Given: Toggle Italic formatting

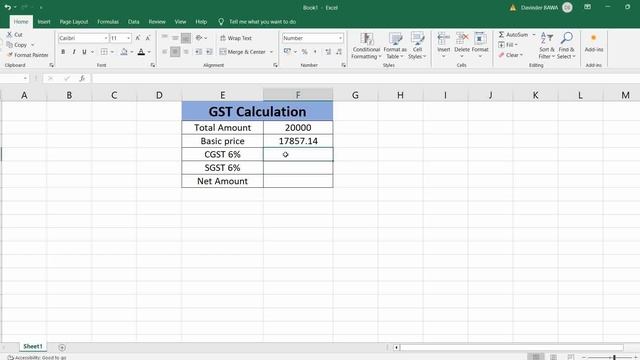Looking at the screenshot, I should pos(73,52).
